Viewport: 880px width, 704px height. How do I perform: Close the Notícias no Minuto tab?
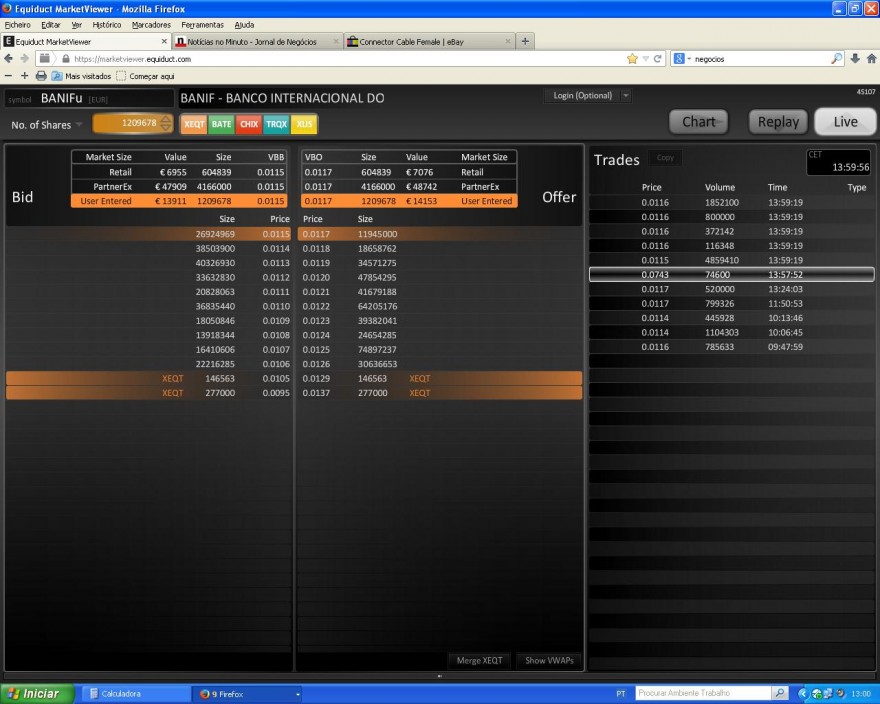point(336,42)
